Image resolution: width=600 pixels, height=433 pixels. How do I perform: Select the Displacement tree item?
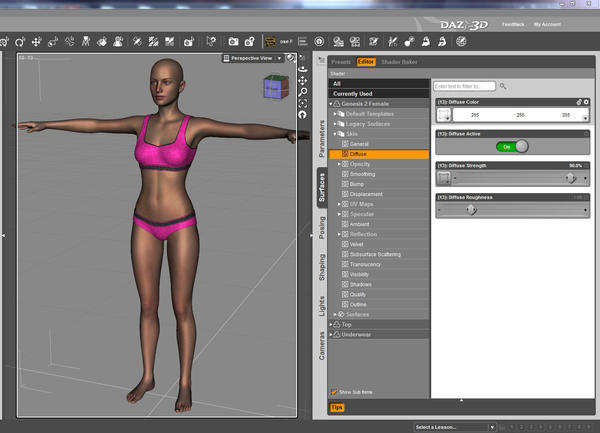(x=366, y=194)
